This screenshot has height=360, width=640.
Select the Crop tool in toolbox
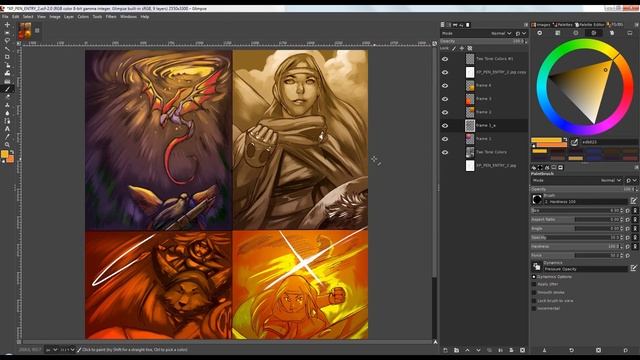pos(7,57)
